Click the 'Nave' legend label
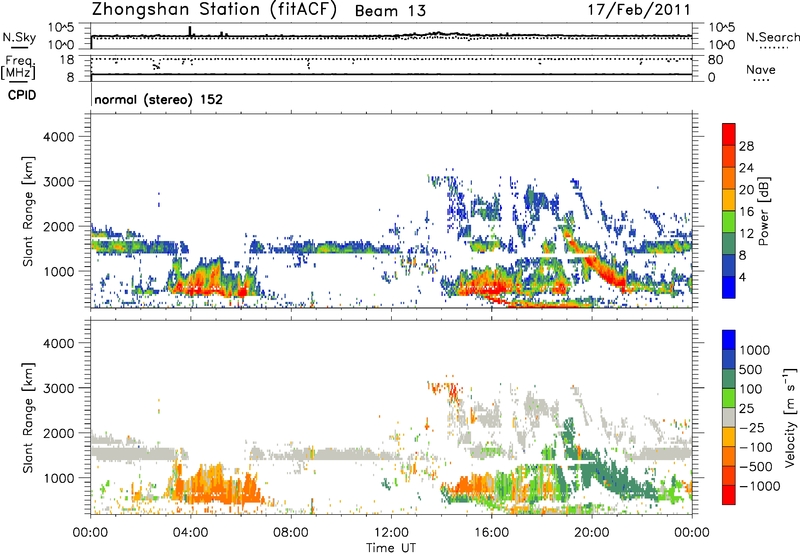 [x=760, y=69]
